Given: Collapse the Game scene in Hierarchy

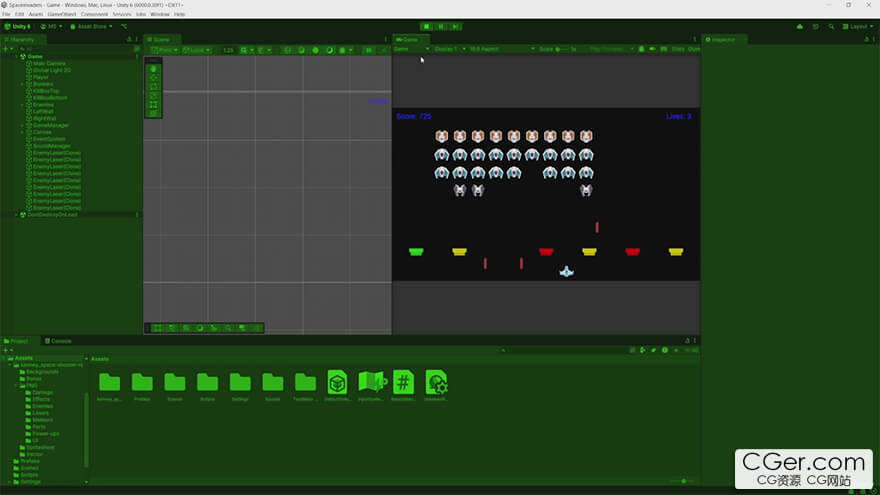Looking at the screenshot, I should [x=16, y=57].
